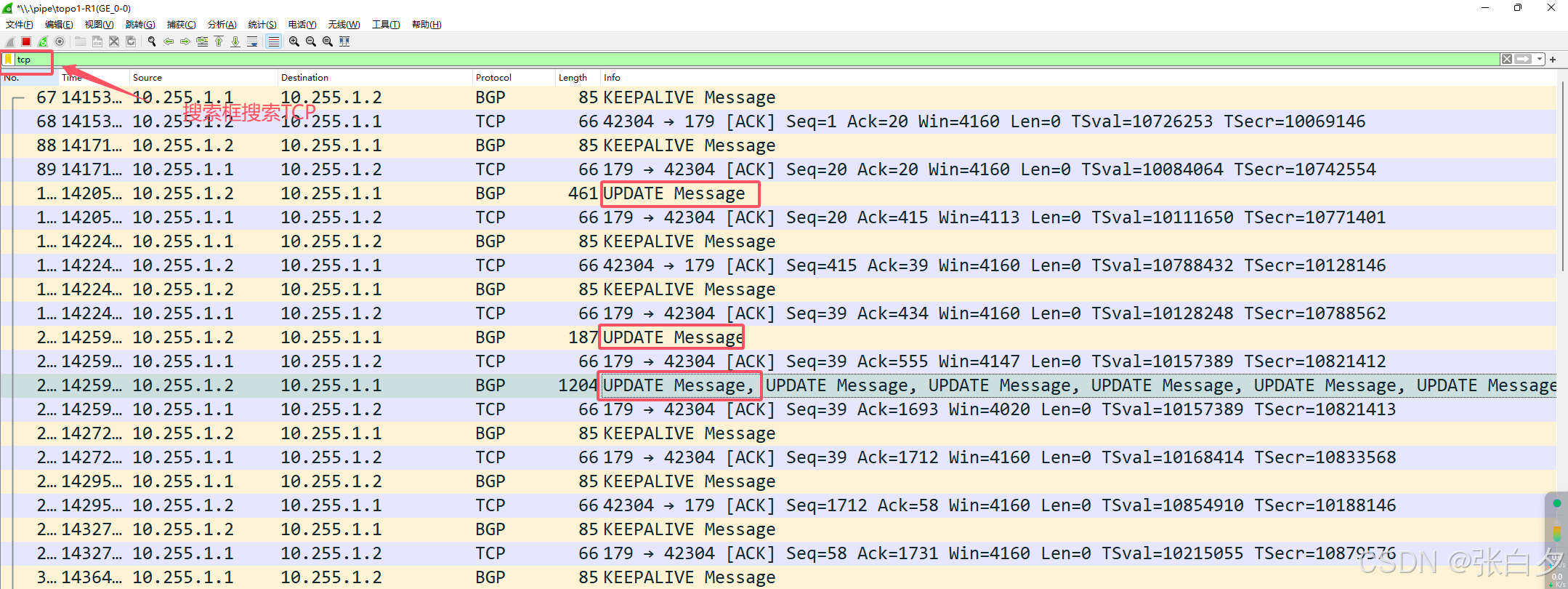Screen dimensions: 1568x589
Task: Reload this capture file
Action: click(x=131, y=41)
